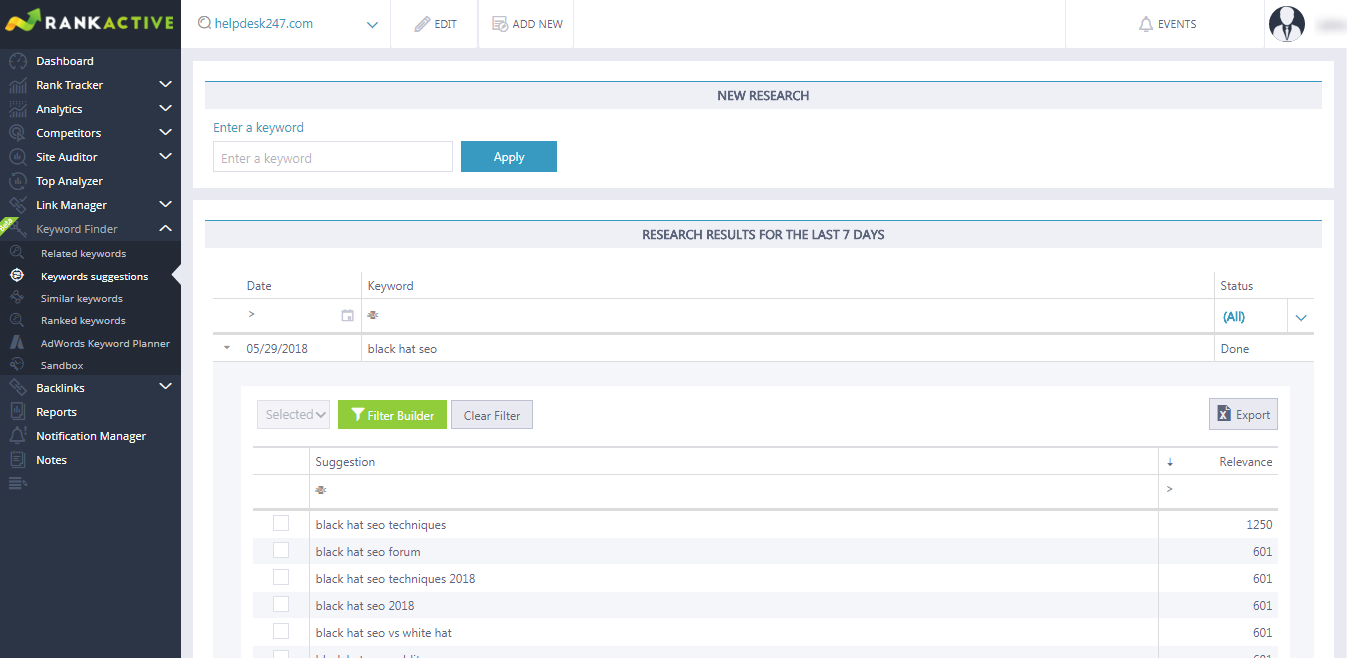Click the Relevance sort arrow icon
This screenshot has height=658, width=1347.
[1169, 462]
